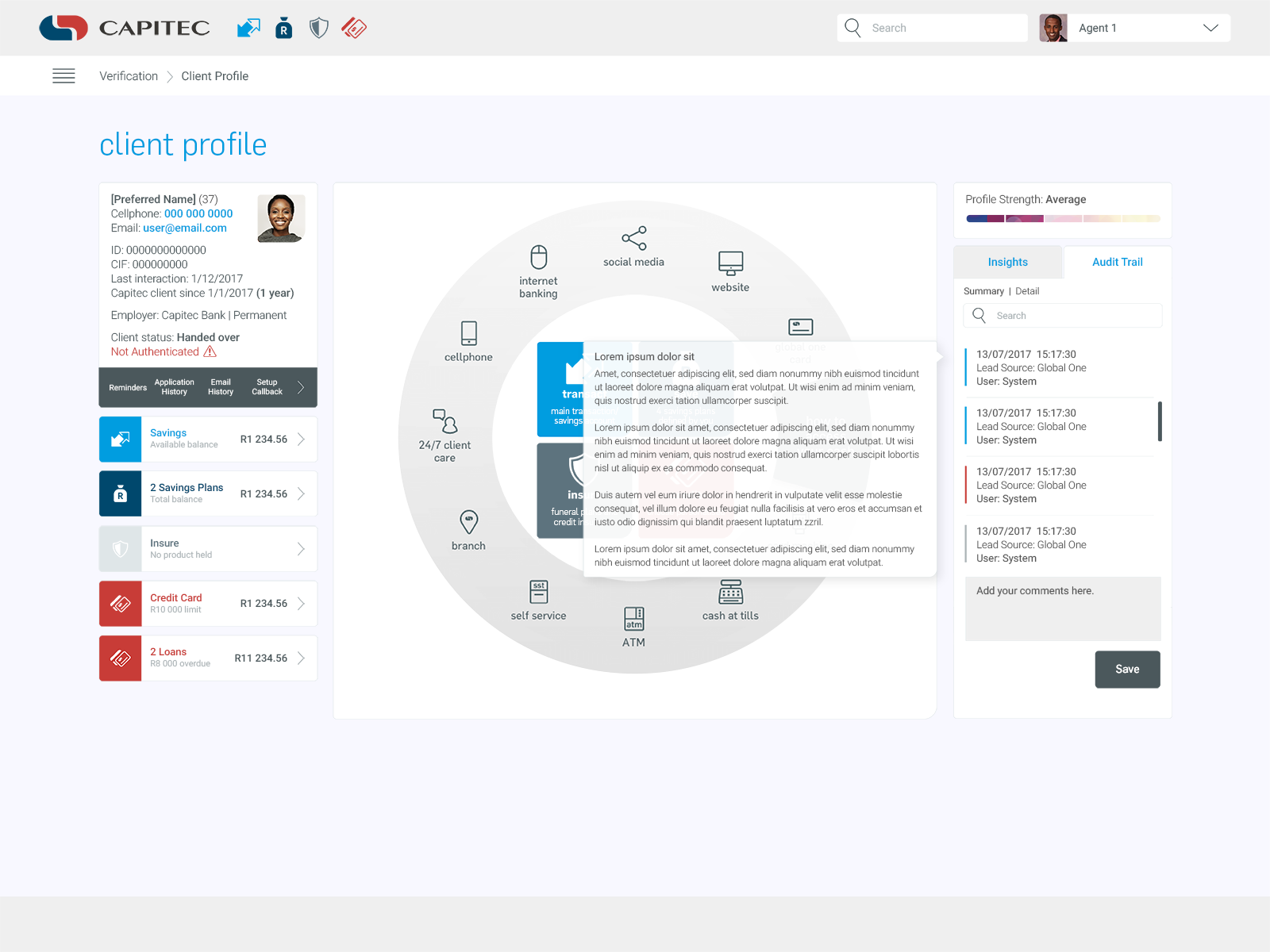
Task: Switch to the Audit Trail tab
Action: 1118,262
